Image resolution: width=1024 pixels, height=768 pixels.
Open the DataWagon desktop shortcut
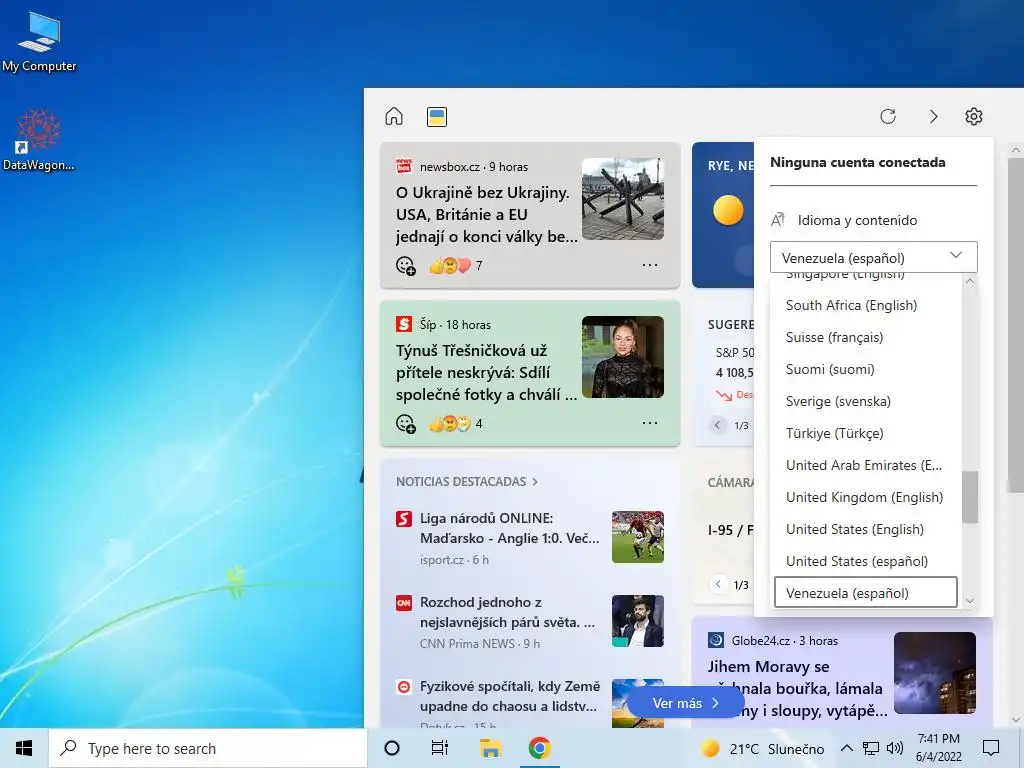[39, 141]
